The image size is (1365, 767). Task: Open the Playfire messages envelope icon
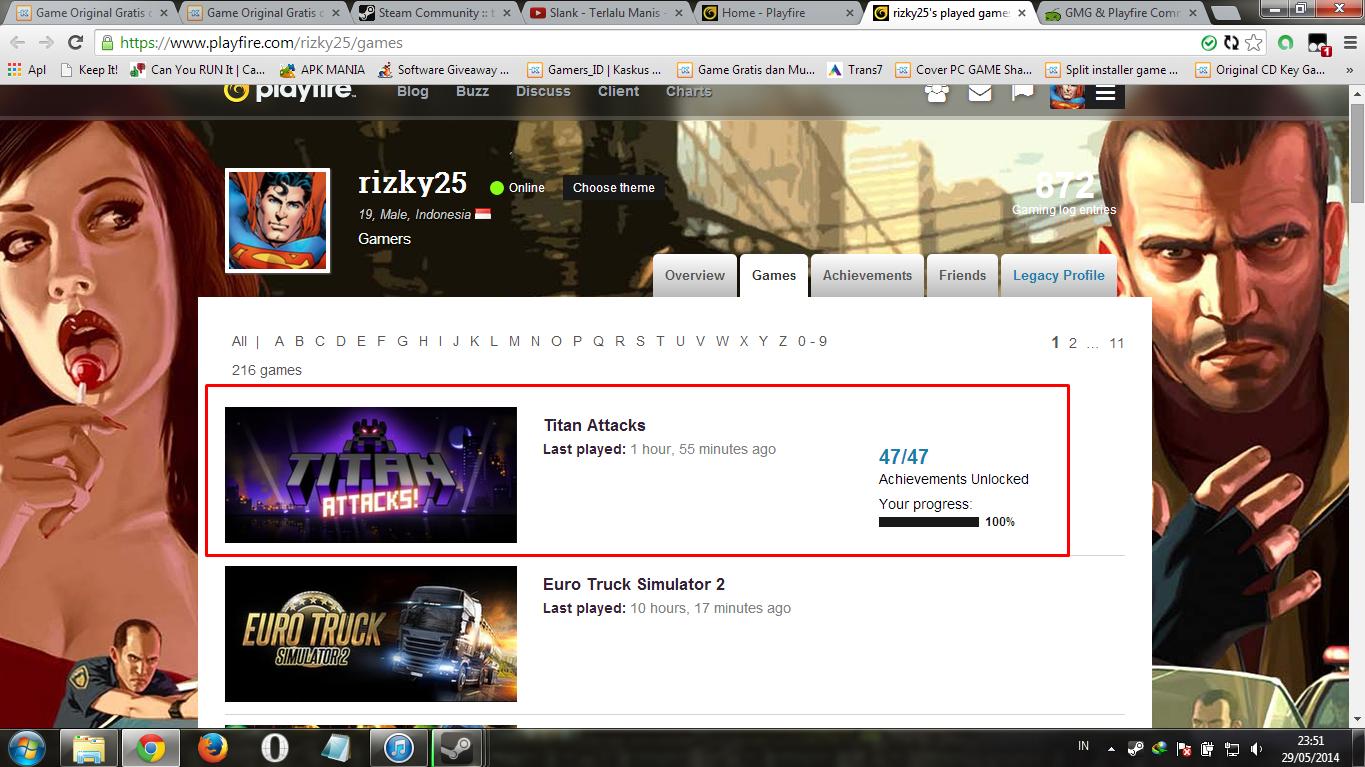point(980,92)
